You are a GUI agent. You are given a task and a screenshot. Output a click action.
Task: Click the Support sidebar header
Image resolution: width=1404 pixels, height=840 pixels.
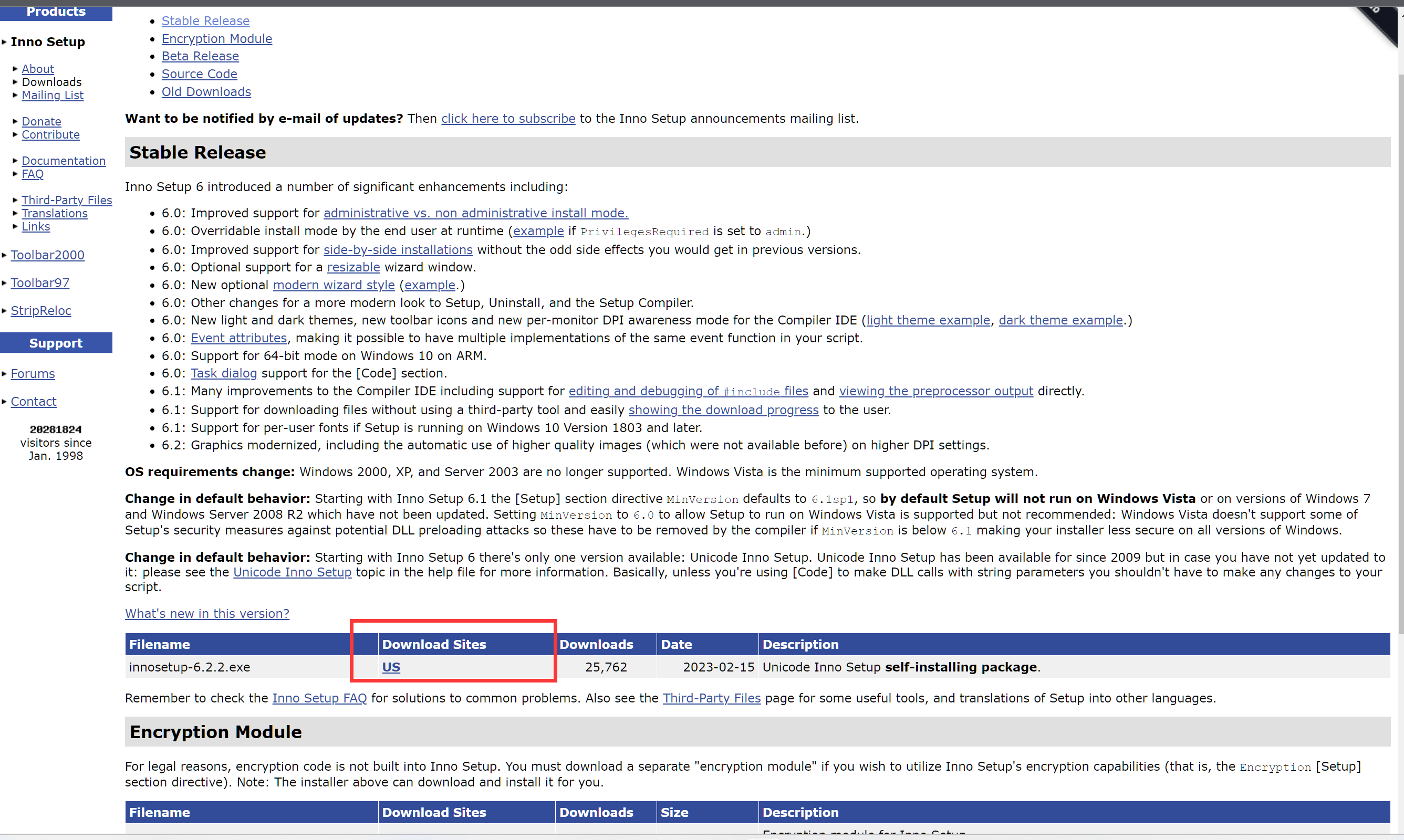(56, 343)
